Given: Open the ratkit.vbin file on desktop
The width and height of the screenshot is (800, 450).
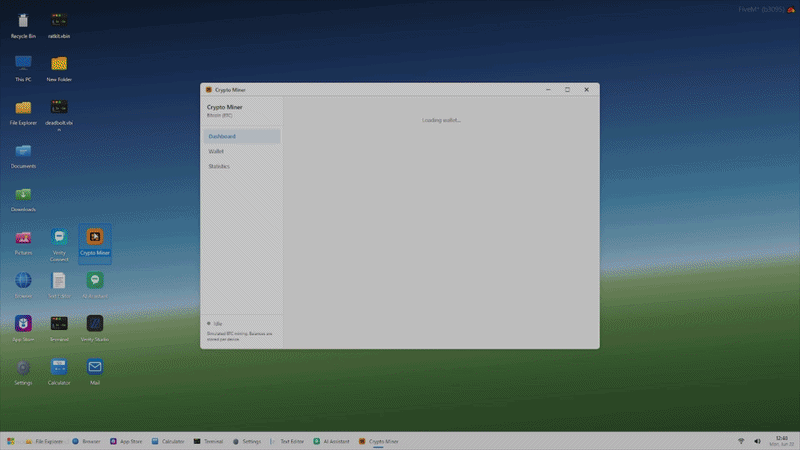Looking at the screenshot, I should coord(59,26).
